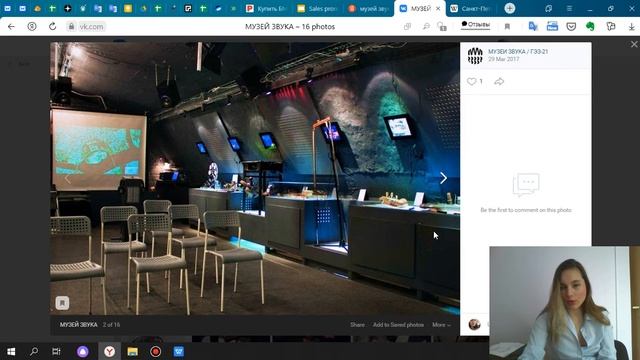Open the Отзывы reviews button
The height and width of the screenshot is (360, 640).
[476, 25]
